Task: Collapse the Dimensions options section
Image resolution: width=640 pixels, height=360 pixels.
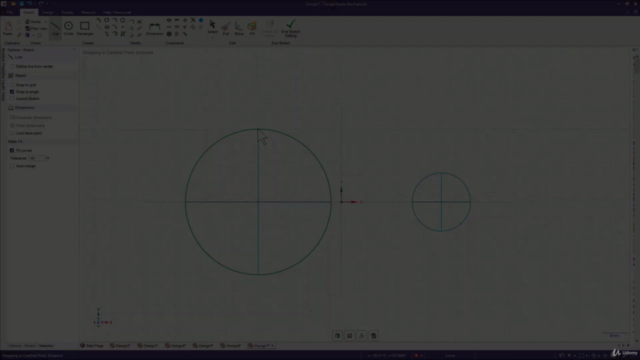Action: (x=41, y=108)
